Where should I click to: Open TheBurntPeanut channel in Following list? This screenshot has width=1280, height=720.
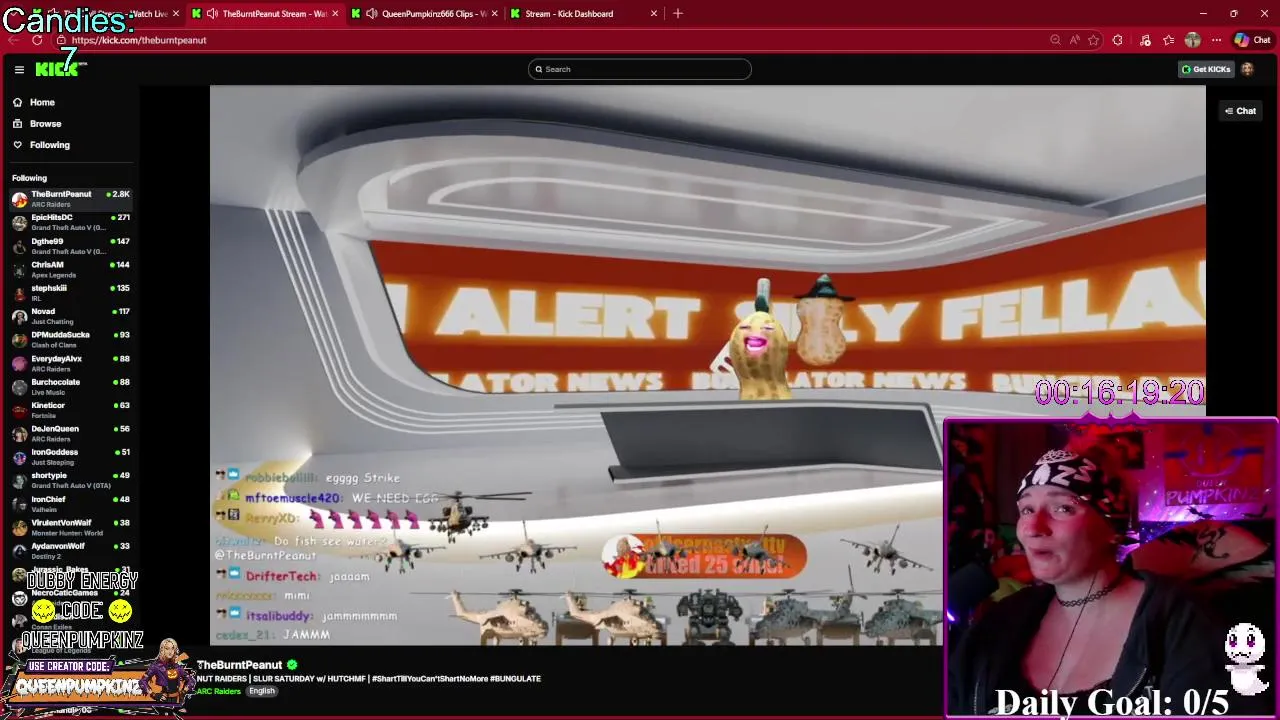tap(70, 199)
